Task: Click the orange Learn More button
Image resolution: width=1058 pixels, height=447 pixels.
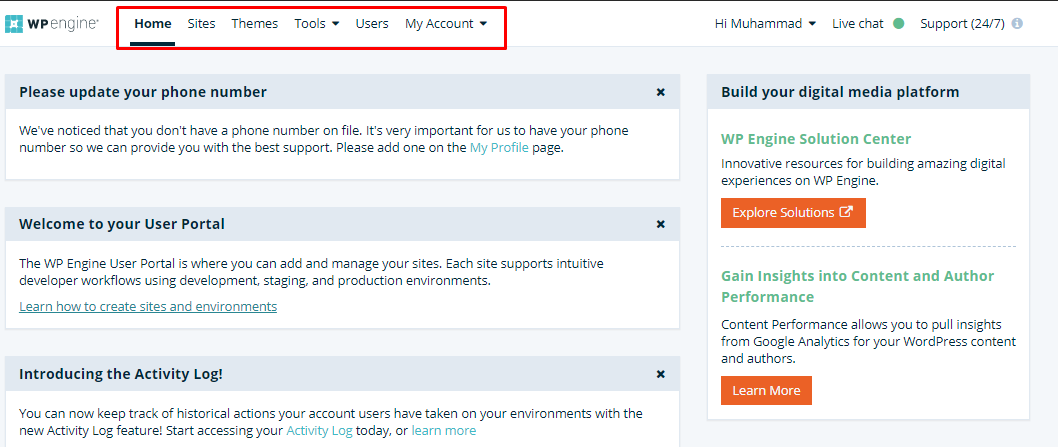Action: tap(766, 391)
